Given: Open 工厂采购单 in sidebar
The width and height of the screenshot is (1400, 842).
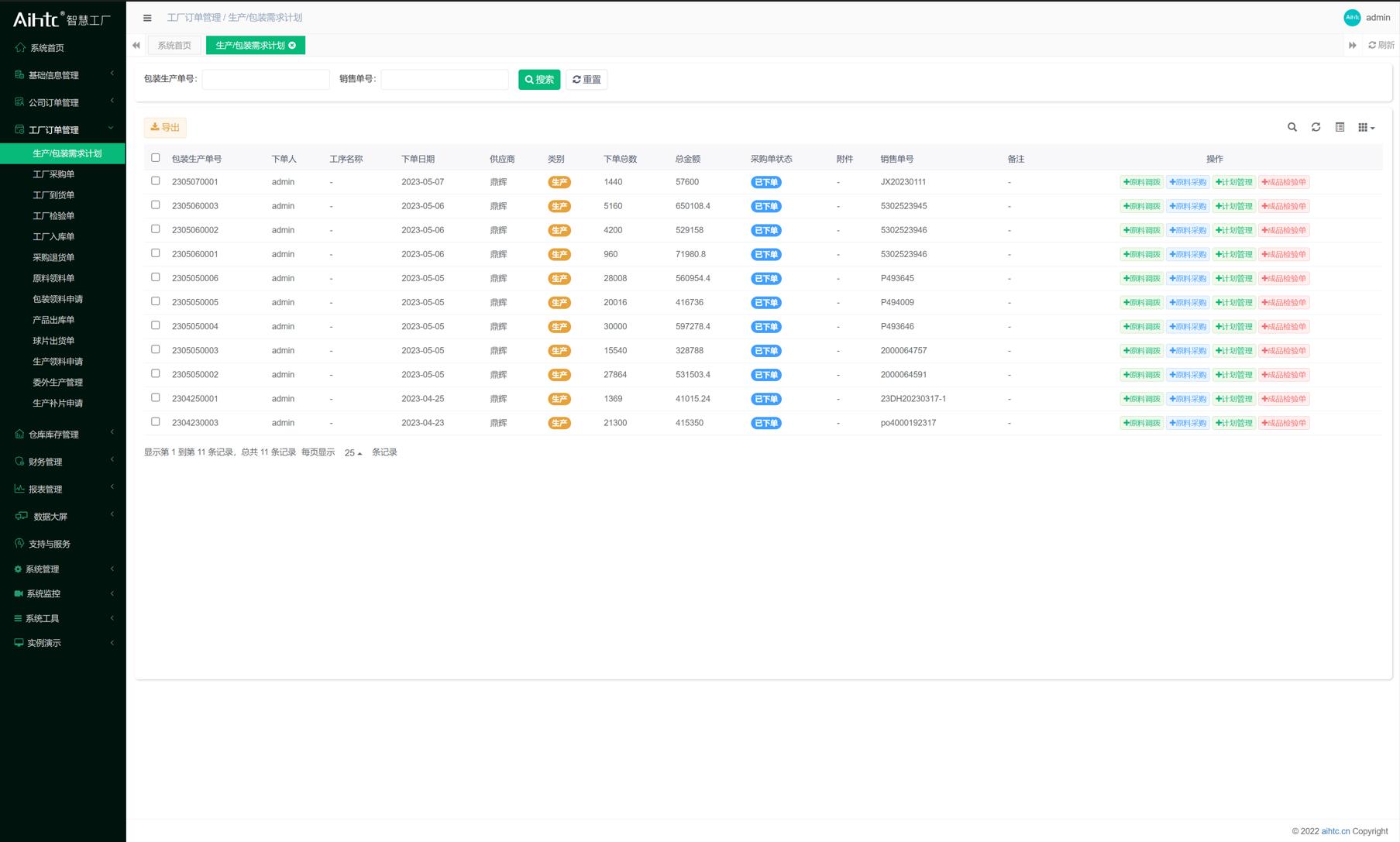Looking at the screenshot, I should (53, 174).
